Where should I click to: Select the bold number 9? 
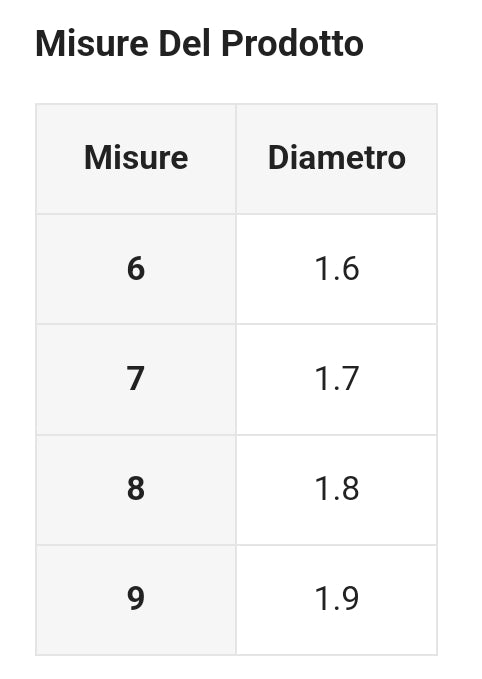pos(136,599)
